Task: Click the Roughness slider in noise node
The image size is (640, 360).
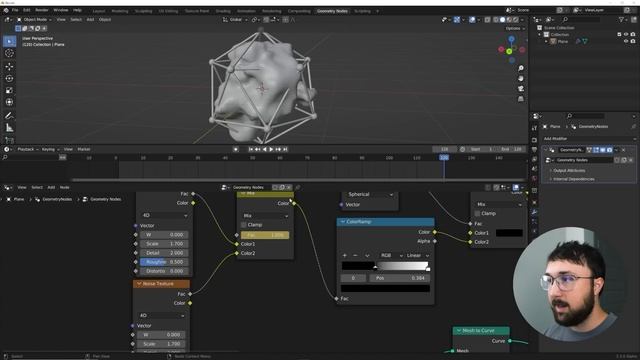Action: click(x=164, y=262)
